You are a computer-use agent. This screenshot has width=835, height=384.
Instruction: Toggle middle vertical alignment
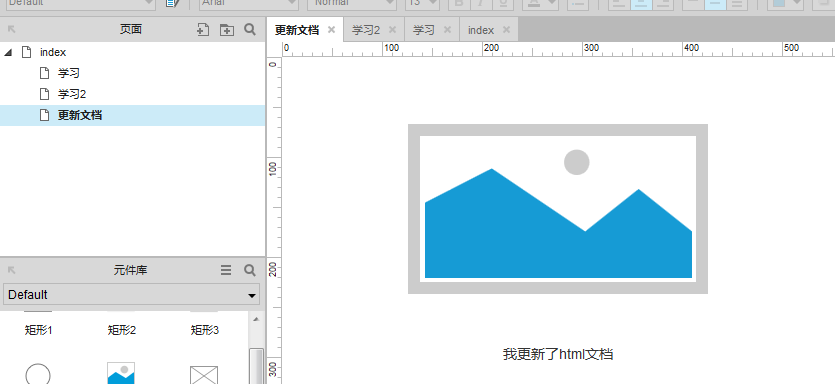click(x=715, y=4)
